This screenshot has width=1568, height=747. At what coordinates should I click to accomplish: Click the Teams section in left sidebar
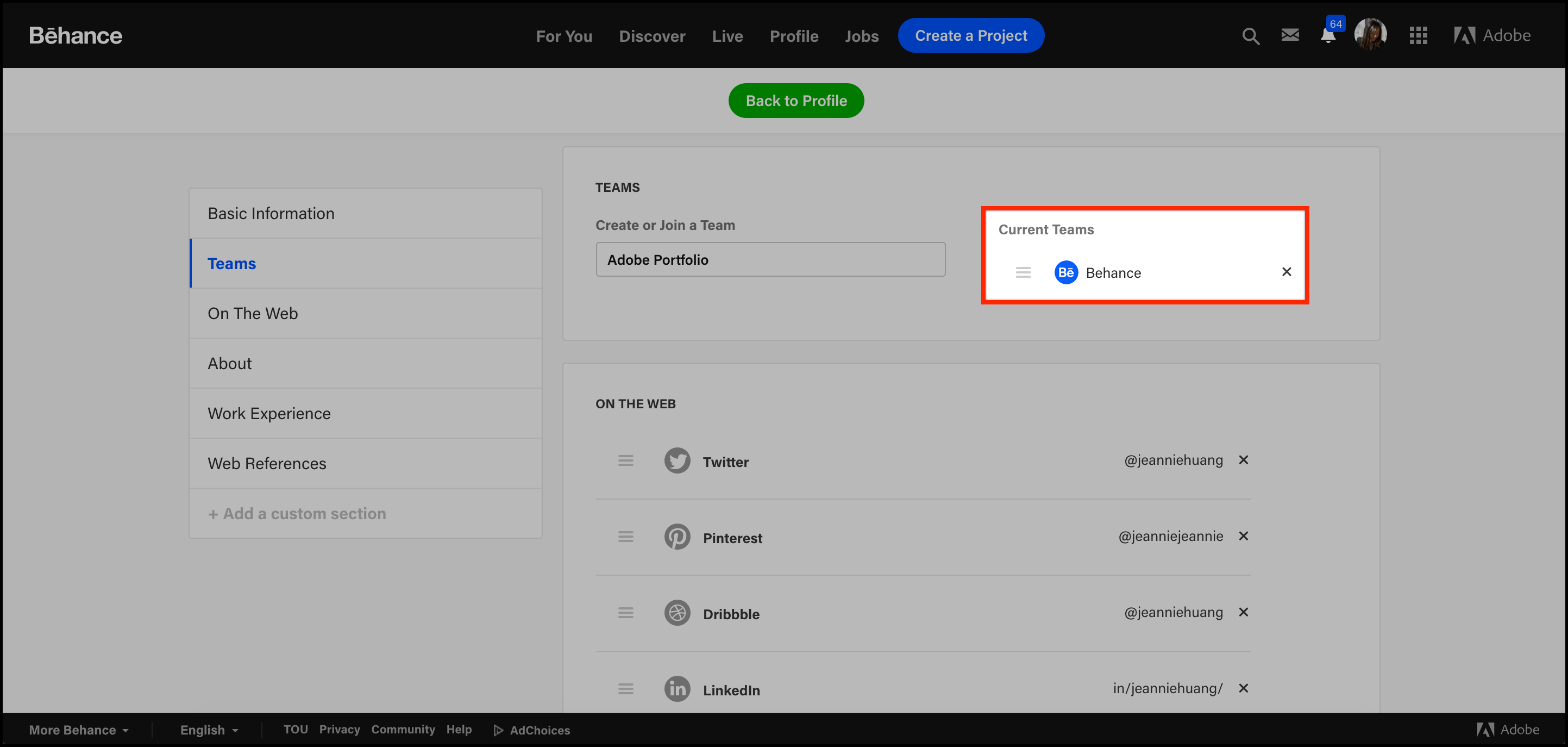point(231,263)
